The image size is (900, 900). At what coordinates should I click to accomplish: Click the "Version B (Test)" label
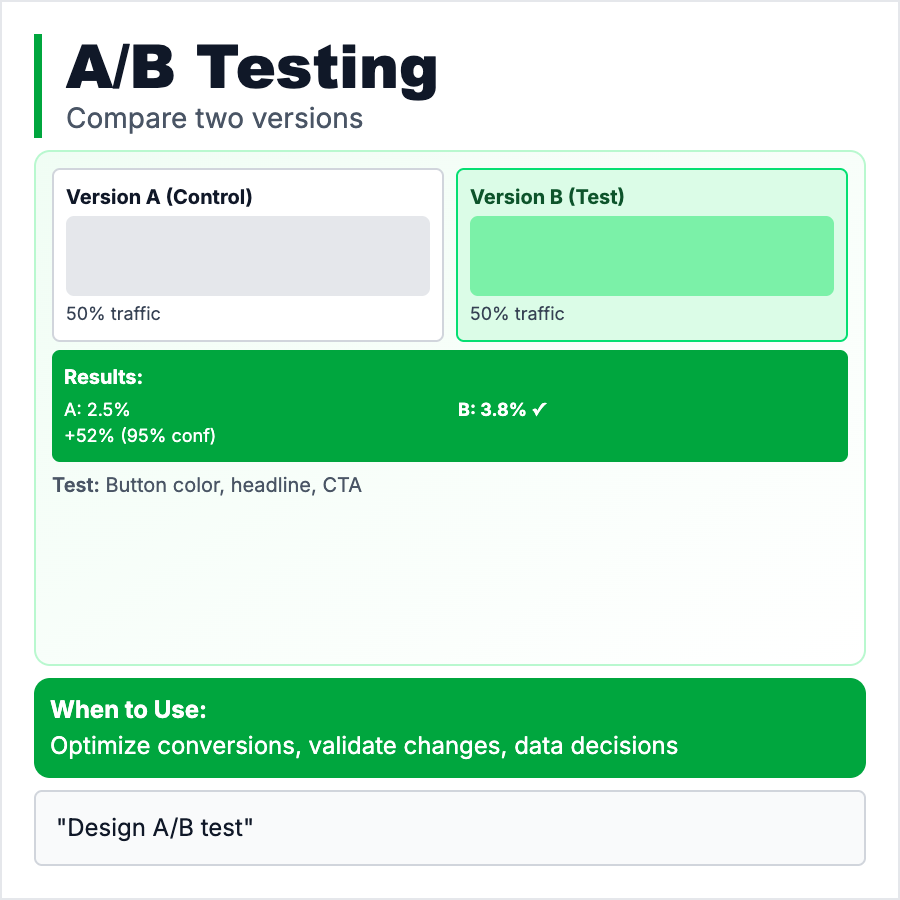click(x=547, y=197)
